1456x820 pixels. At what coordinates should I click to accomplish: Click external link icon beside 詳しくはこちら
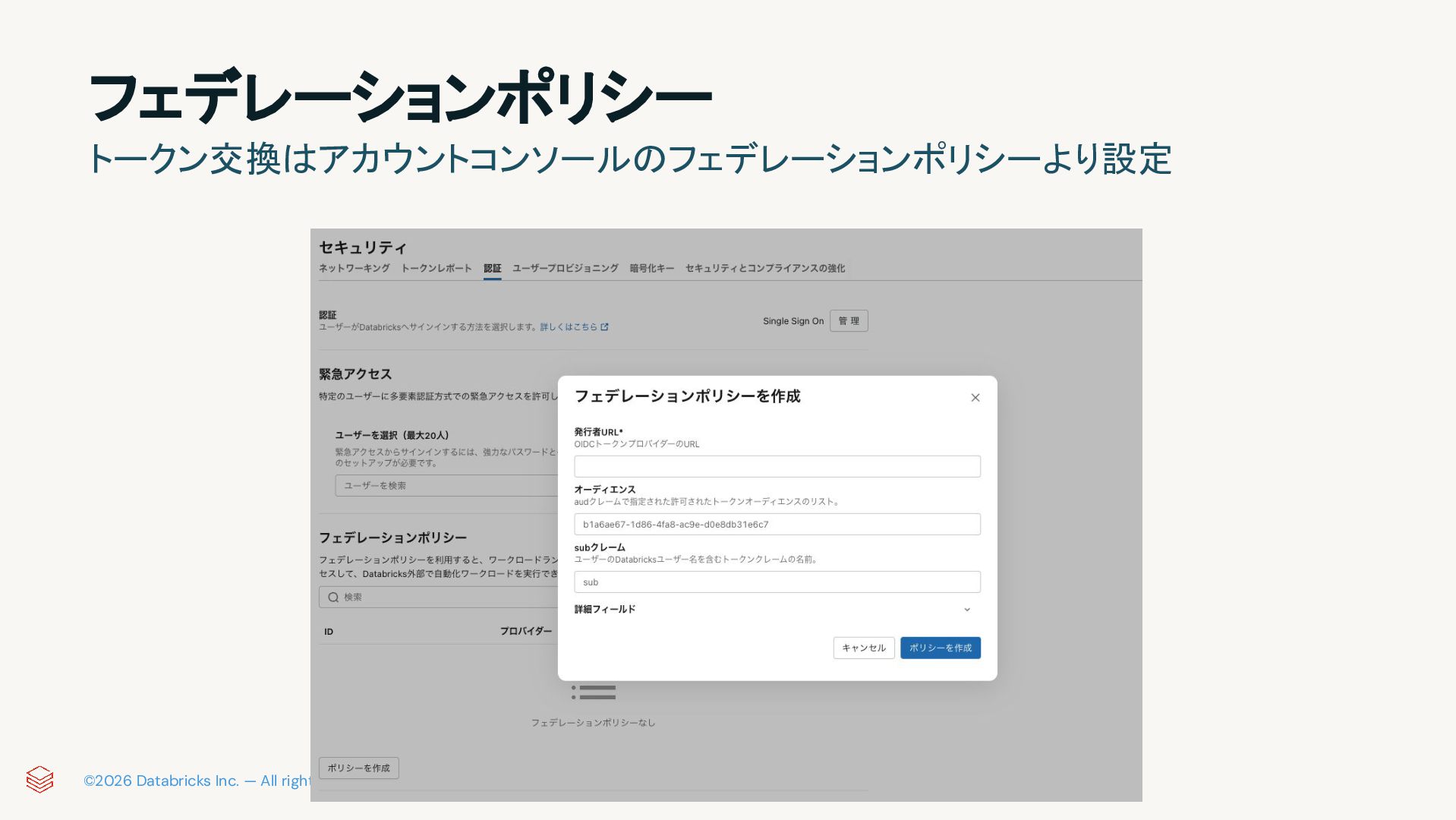point(604,327)
